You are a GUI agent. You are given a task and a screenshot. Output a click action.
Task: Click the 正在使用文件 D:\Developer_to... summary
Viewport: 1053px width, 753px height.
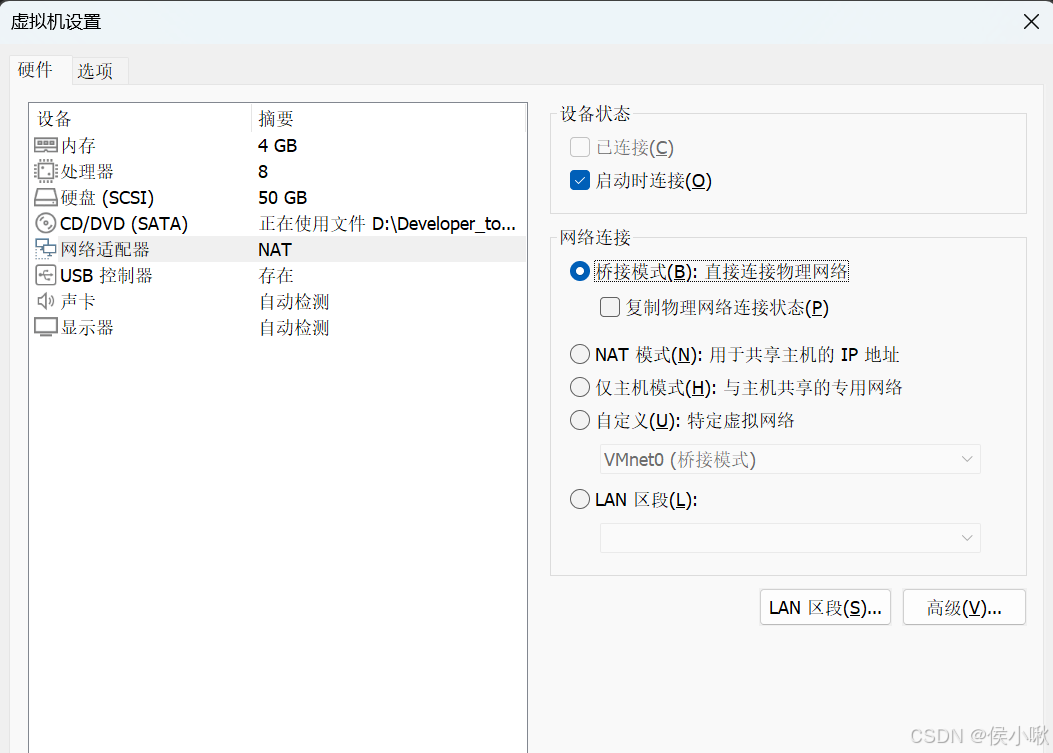[x=387, y=224]
